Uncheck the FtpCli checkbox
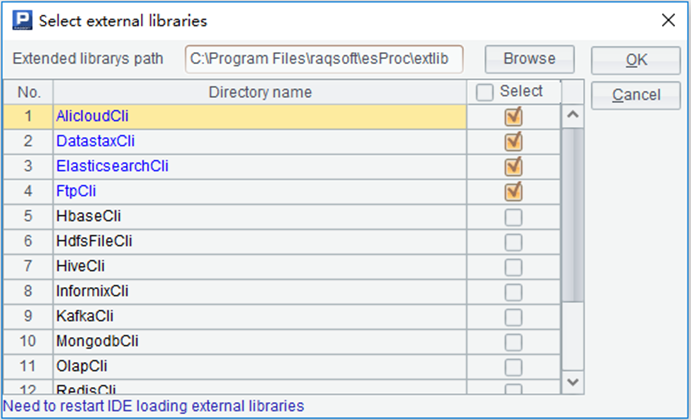This screenshot has width=691, height=420. pyautogui.click(x=513, y=191)
